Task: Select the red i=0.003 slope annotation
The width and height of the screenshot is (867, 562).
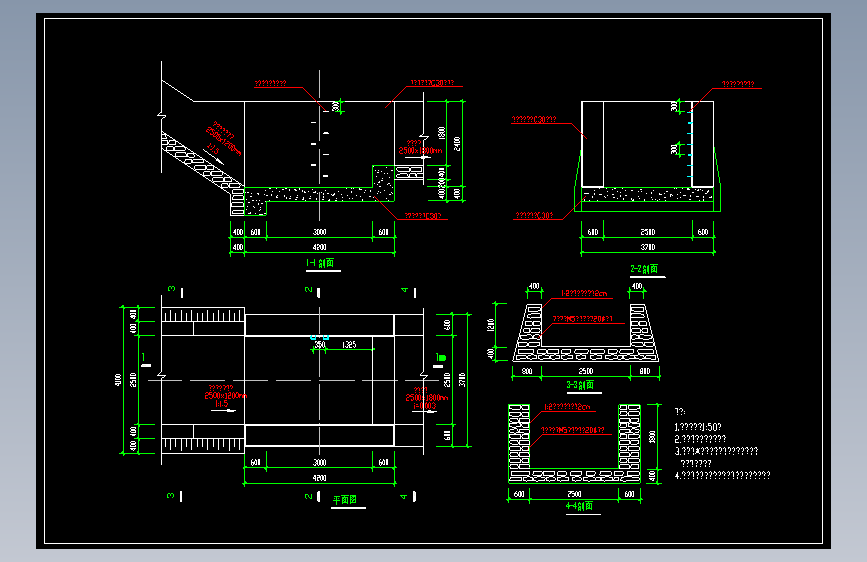Action: [425, 406]
